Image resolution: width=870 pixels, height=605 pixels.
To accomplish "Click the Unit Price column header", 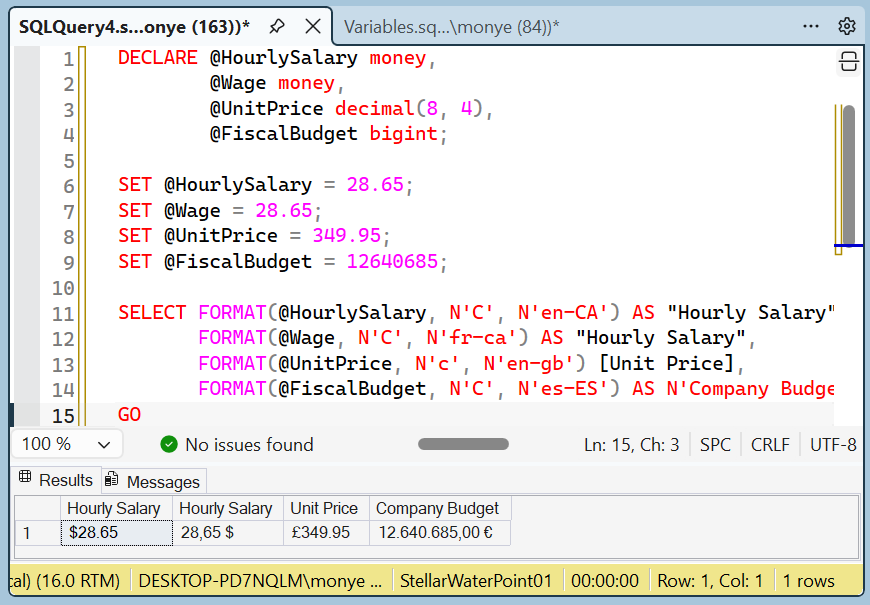I will pyautogui.click(x=326, y=508).
